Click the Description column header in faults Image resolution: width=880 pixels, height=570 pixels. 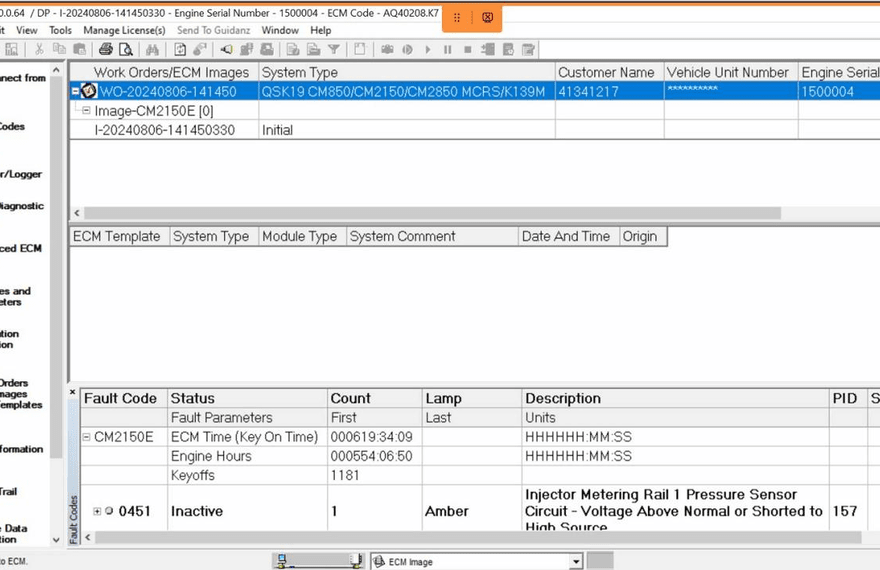pos(675,398)
